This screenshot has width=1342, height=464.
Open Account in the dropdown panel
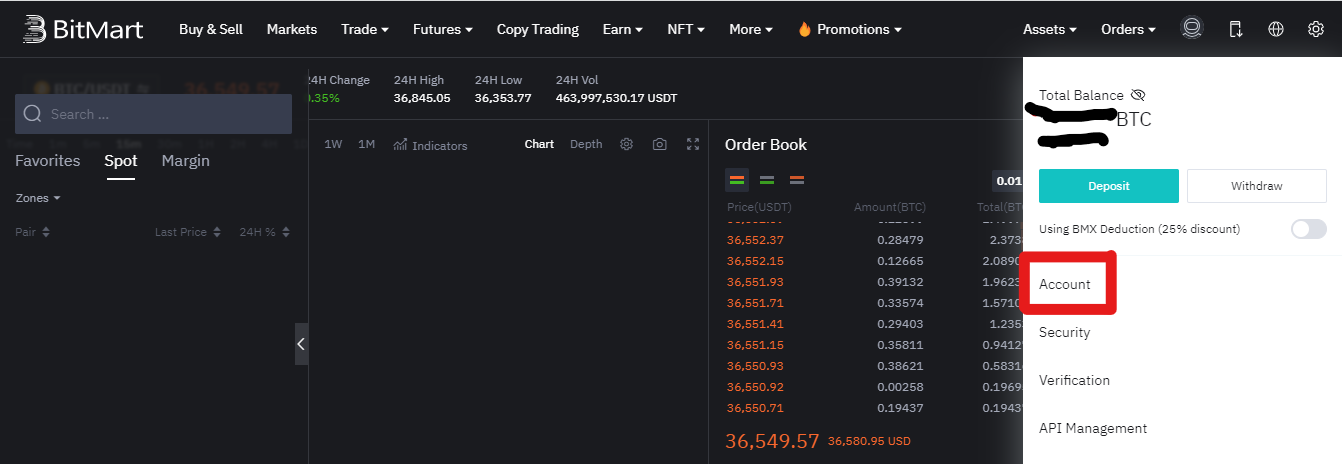click(x=1065, y=284)
